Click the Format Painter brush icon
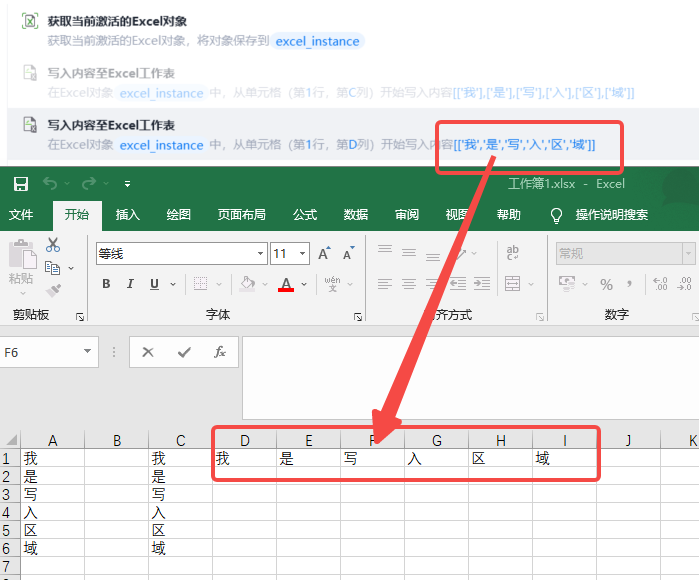699x580 pixels. [x=53, y=290]
